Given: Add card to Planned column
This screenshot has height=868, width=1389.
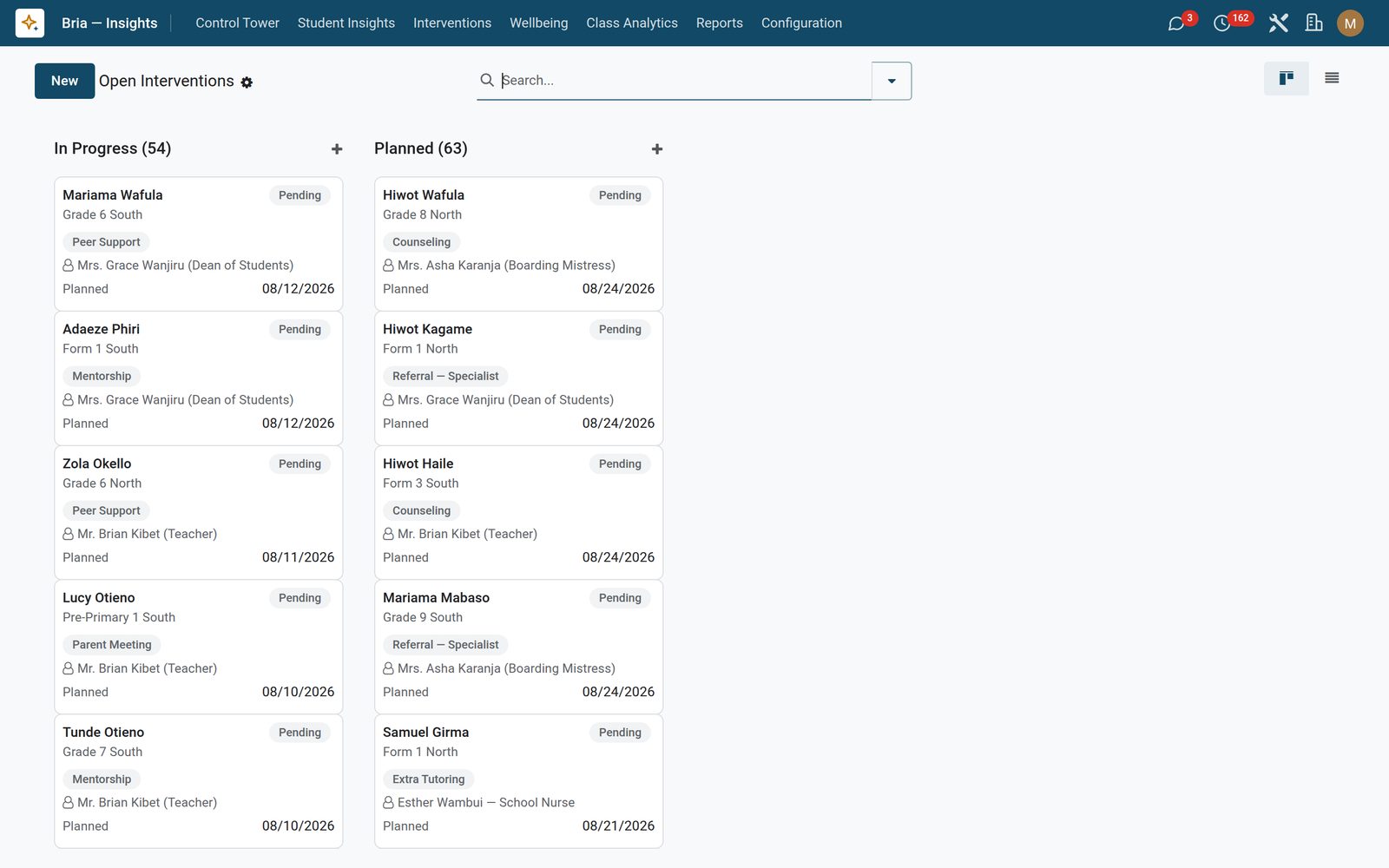Looking at the screenshot, I should pyautogui.click(x=657, y=149).
